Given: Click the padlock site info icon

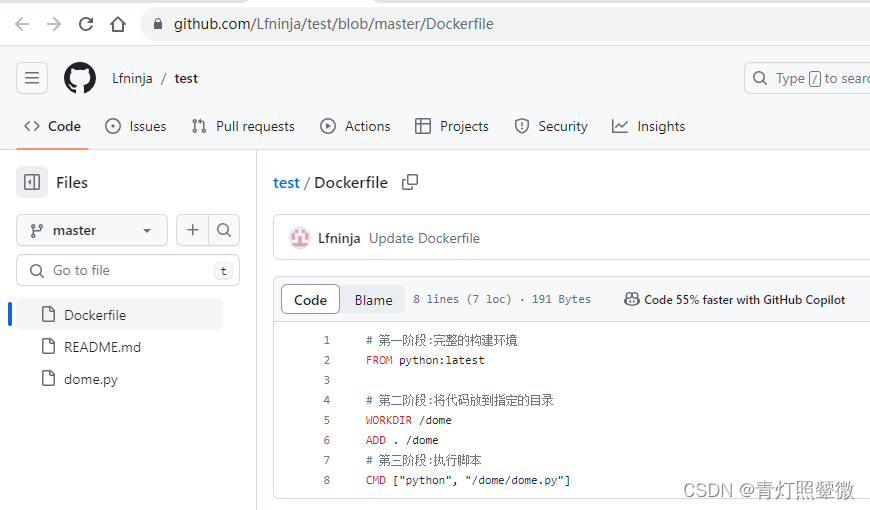Looking at the screenshot, I should pyautogui.click(x=158, y=24).
